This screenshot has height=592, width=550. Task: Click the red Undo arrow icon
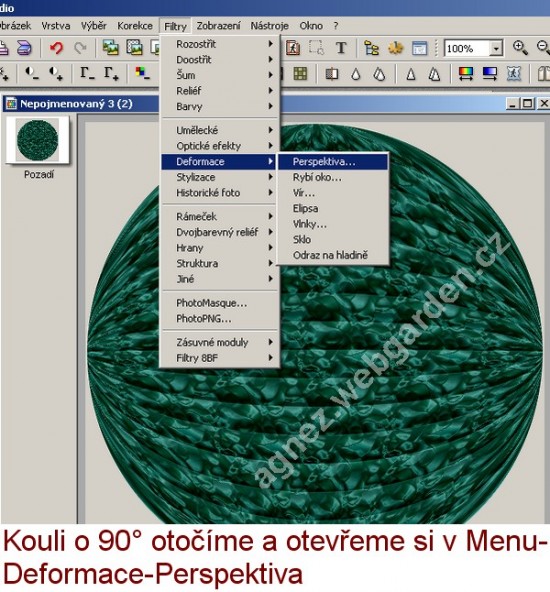pyautogui.click(x=56, y=48)
